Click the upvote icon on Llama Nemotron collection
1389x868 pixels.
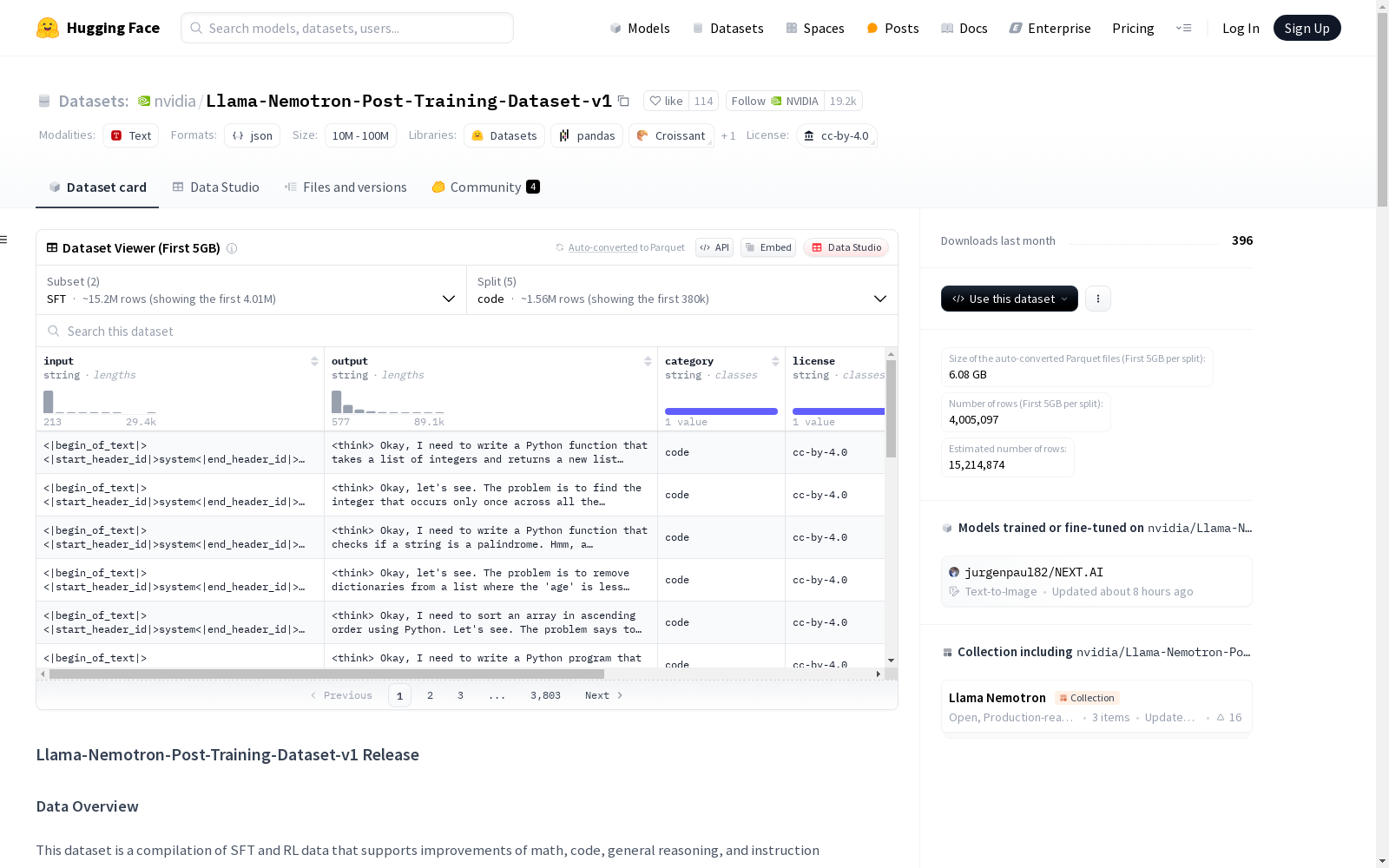(1221, 717)
